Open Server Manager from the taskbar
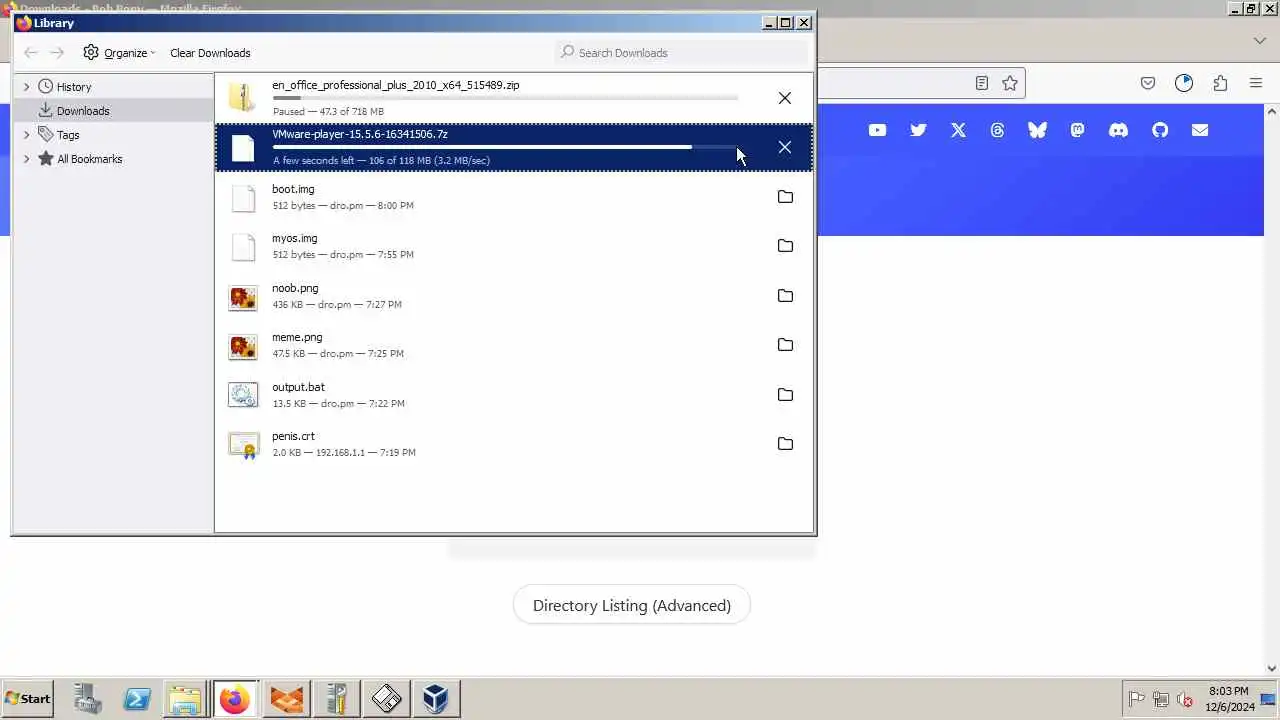Screen dimensions: 1280x720 pyautogui.click(x=88, y=699)
